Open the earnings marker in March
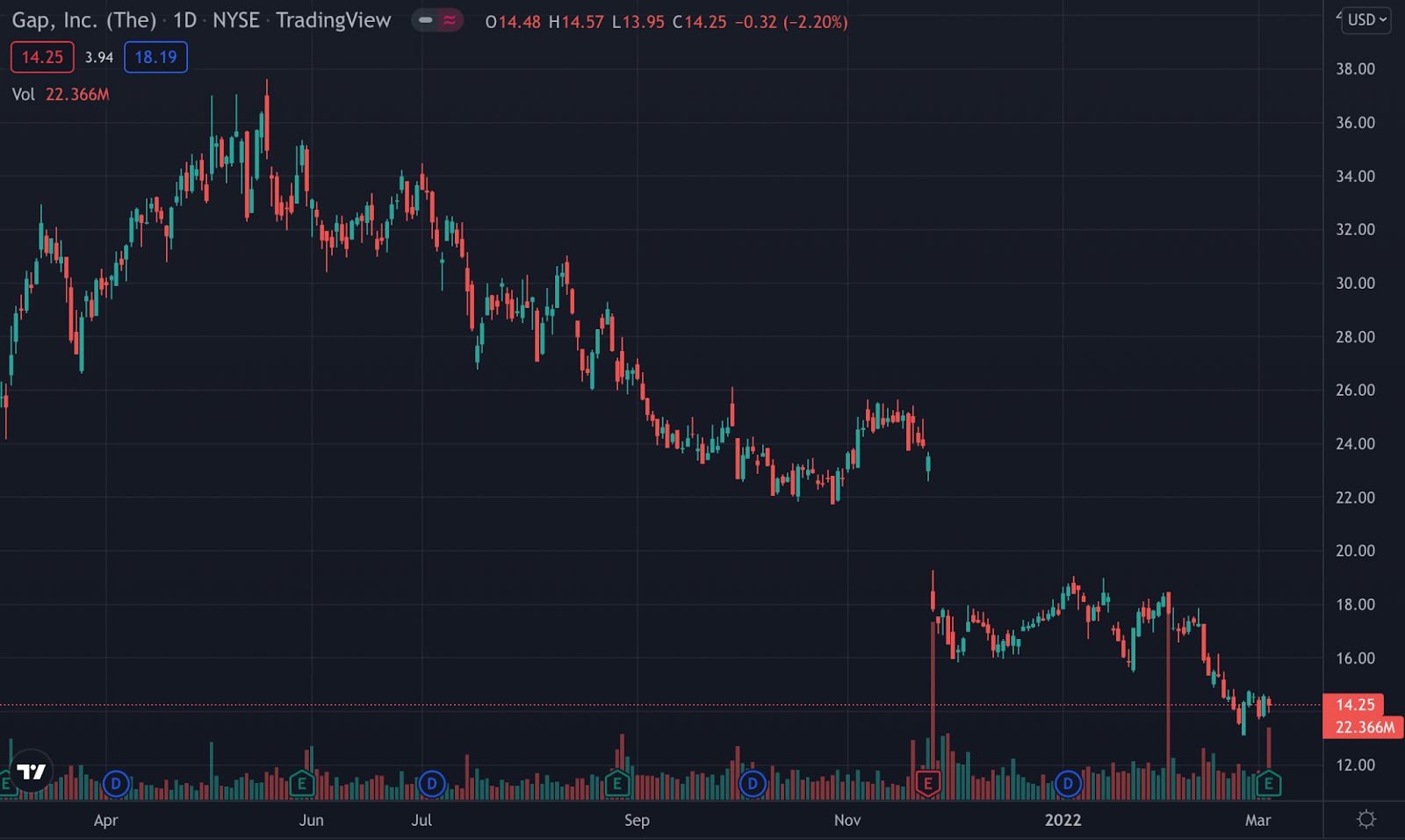This screenshot has width=1405, height=840. click(1268, 783)
